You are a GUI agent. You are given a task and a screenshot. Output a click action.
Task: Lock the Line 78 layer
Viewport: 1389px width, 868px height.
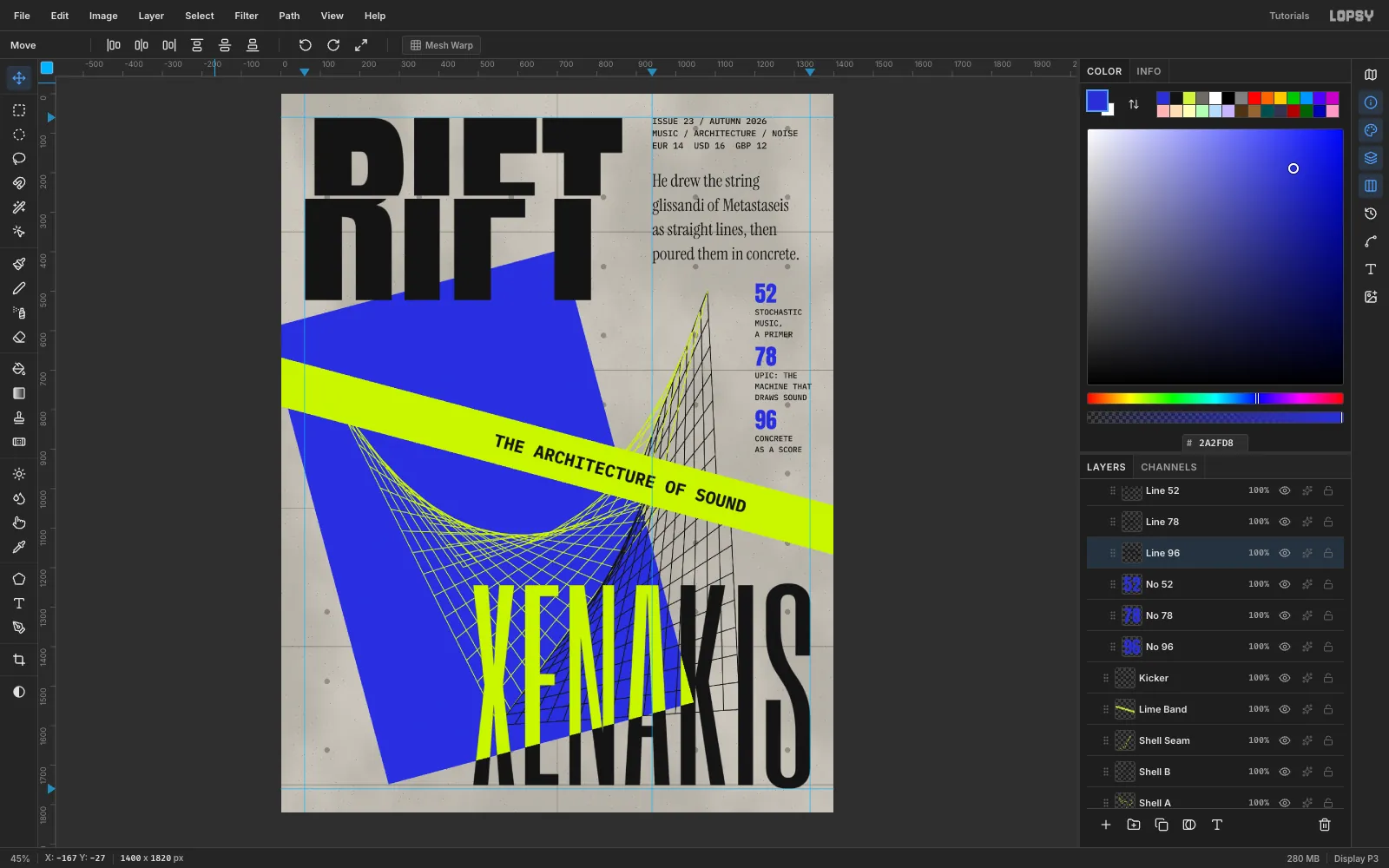pyautogui.click(x=1328, y=522)
